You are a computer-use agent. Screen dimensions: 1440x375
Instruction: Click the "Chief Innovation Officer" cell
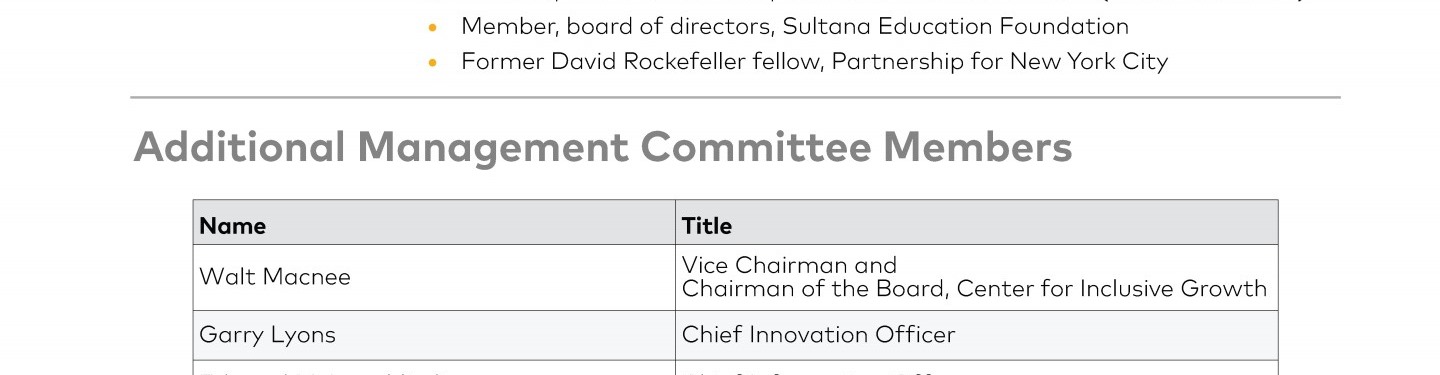coord(977,335)
